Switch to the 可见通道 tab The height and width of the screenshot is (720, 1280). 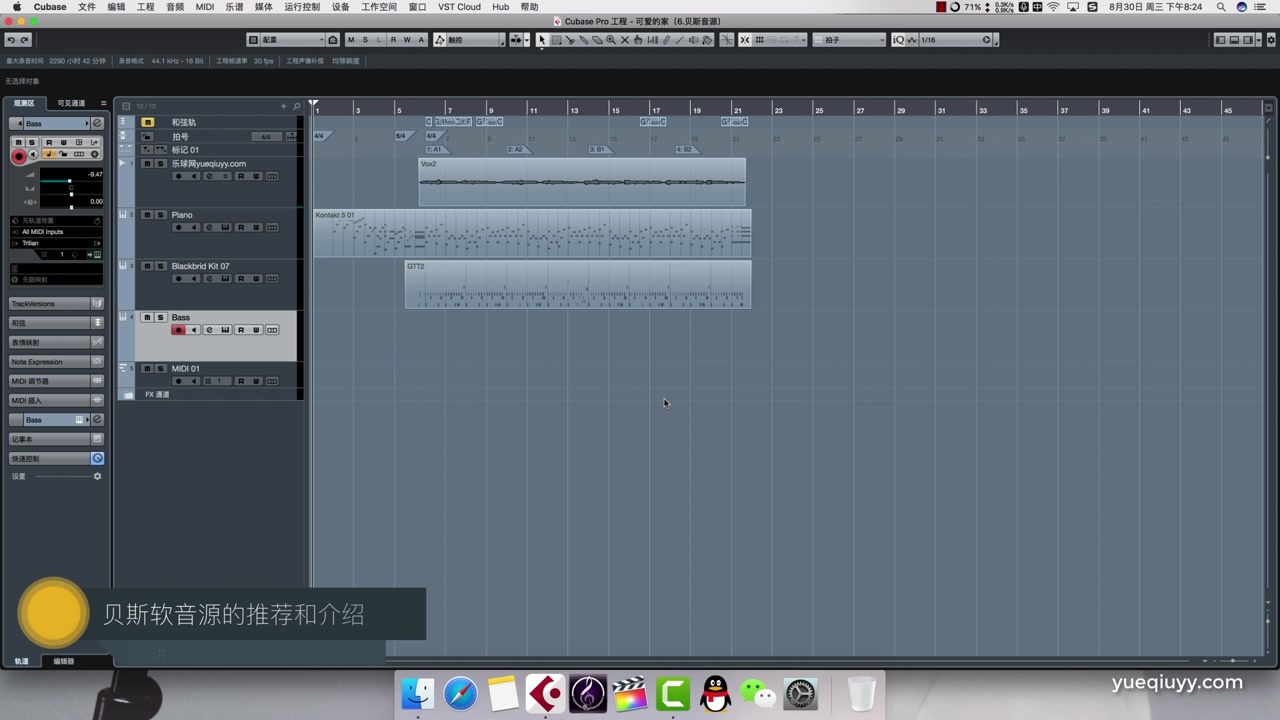[71, 103]
